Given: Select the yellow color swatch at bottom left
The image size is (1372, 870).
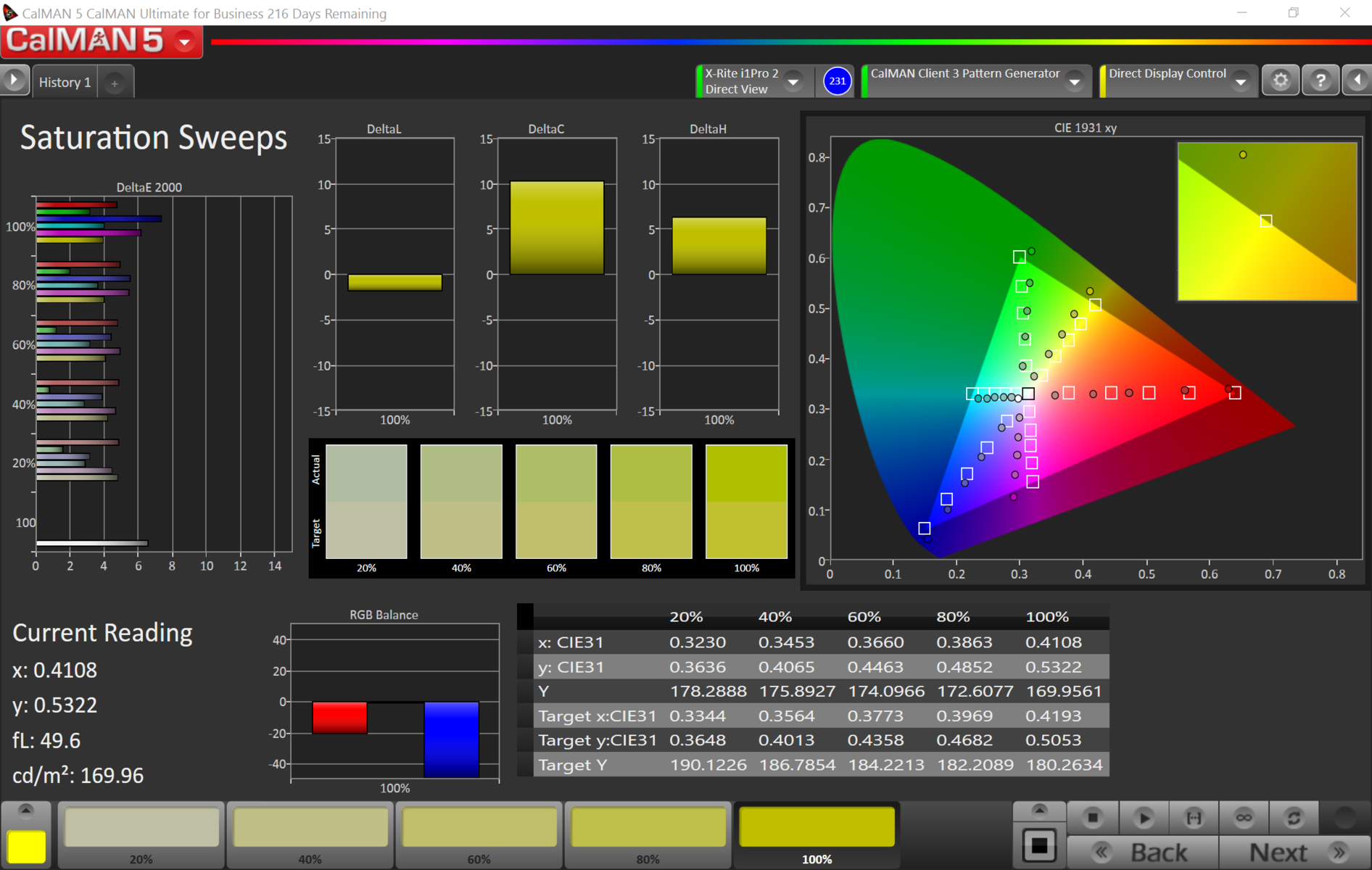Looking at the screenshot, I should 27,846.
